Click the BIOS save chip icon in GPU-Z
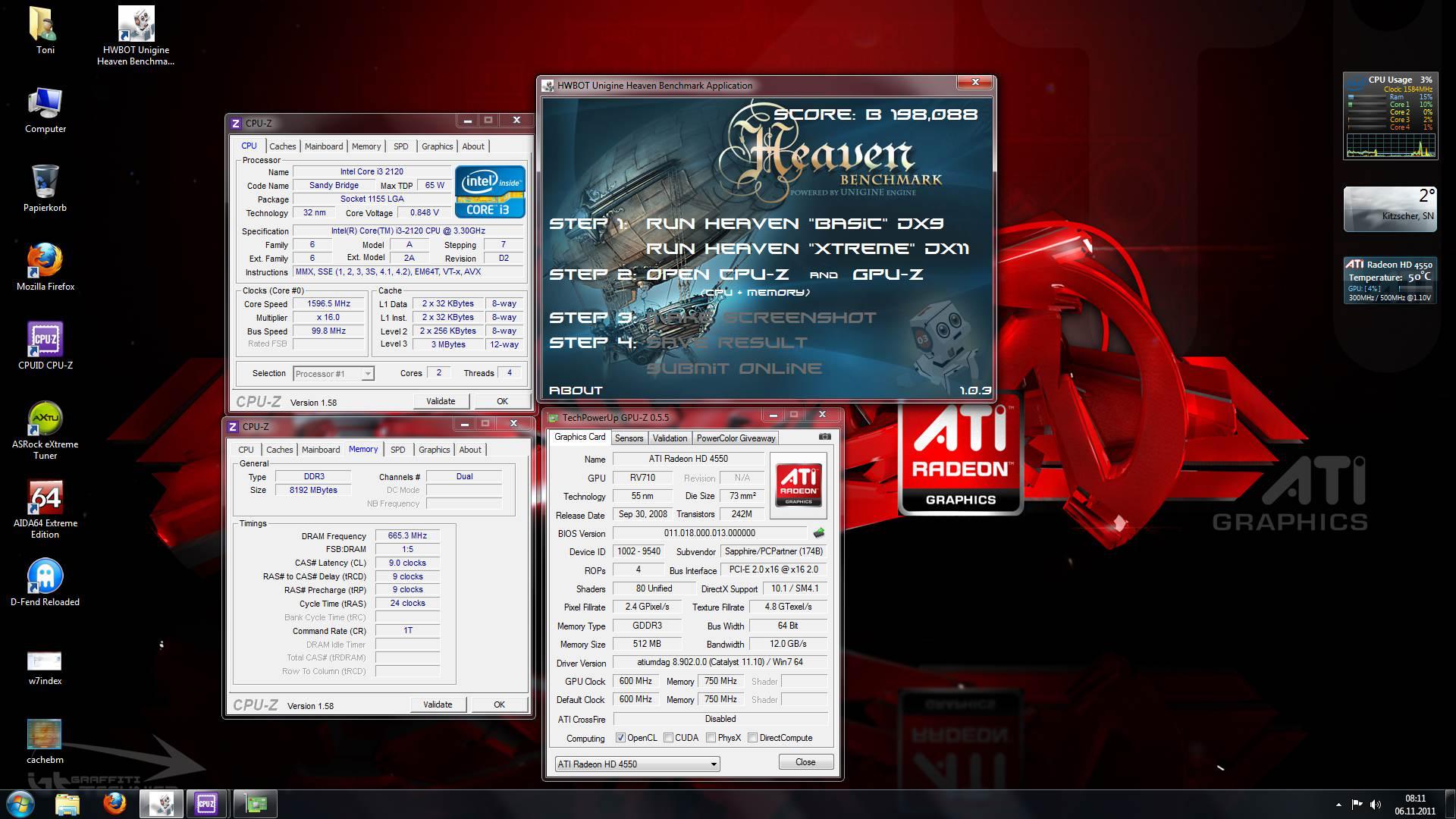 tap(819, 533)
